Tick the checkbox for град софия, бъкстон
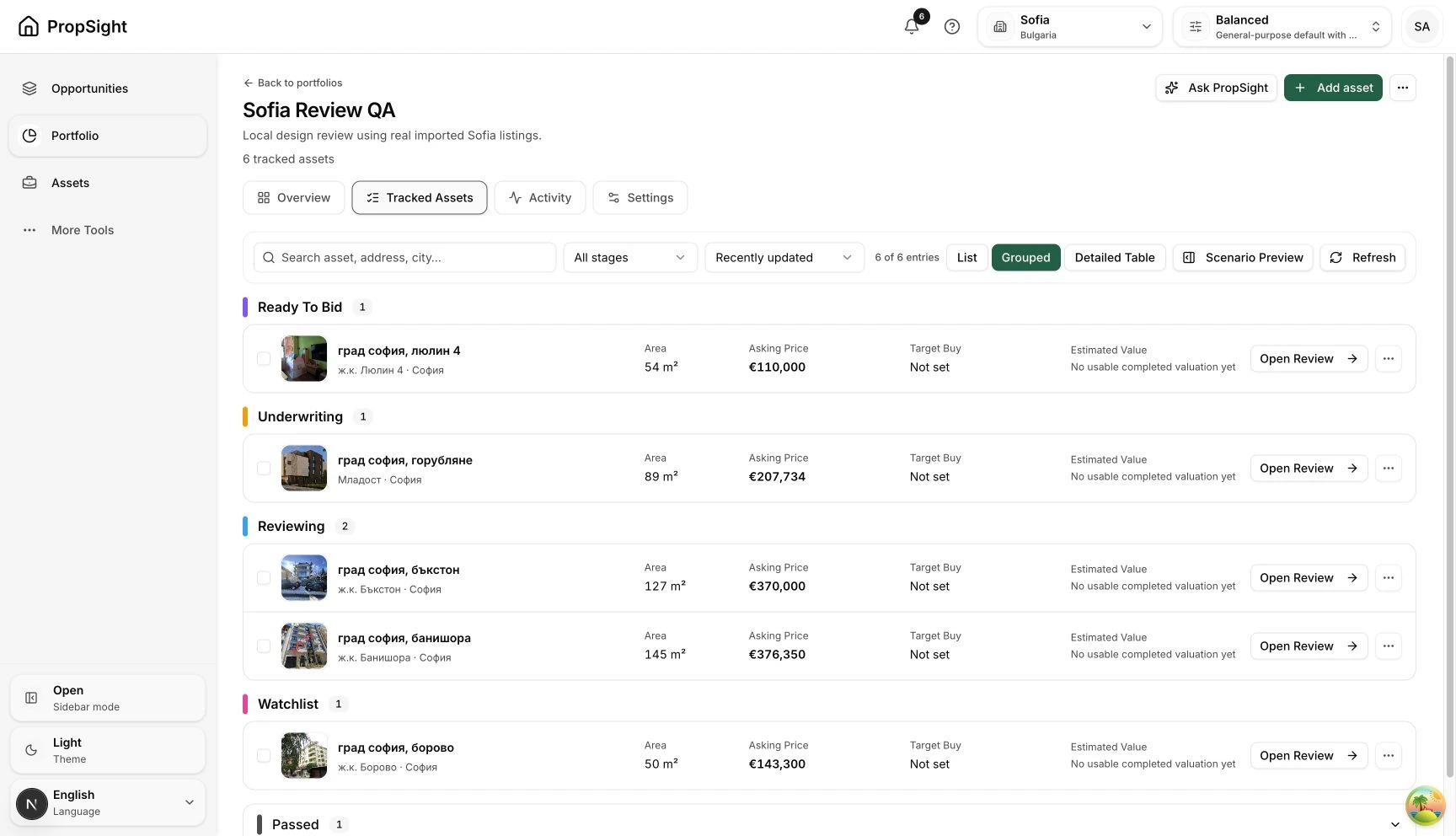 pyautogui.click(x=264, y=578)
